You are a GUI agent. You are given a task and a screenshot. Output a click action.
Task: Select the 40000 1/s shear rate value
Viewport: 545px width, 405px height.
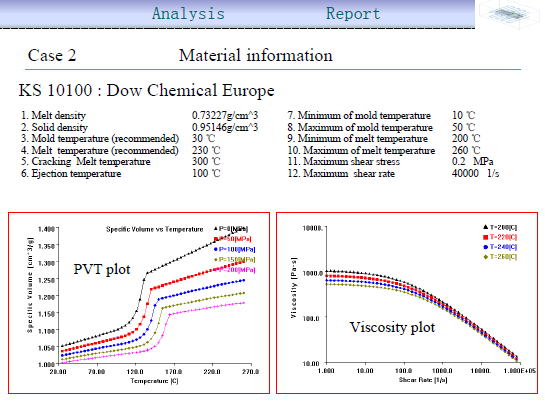pyautogui.click(x=475, y=173)
